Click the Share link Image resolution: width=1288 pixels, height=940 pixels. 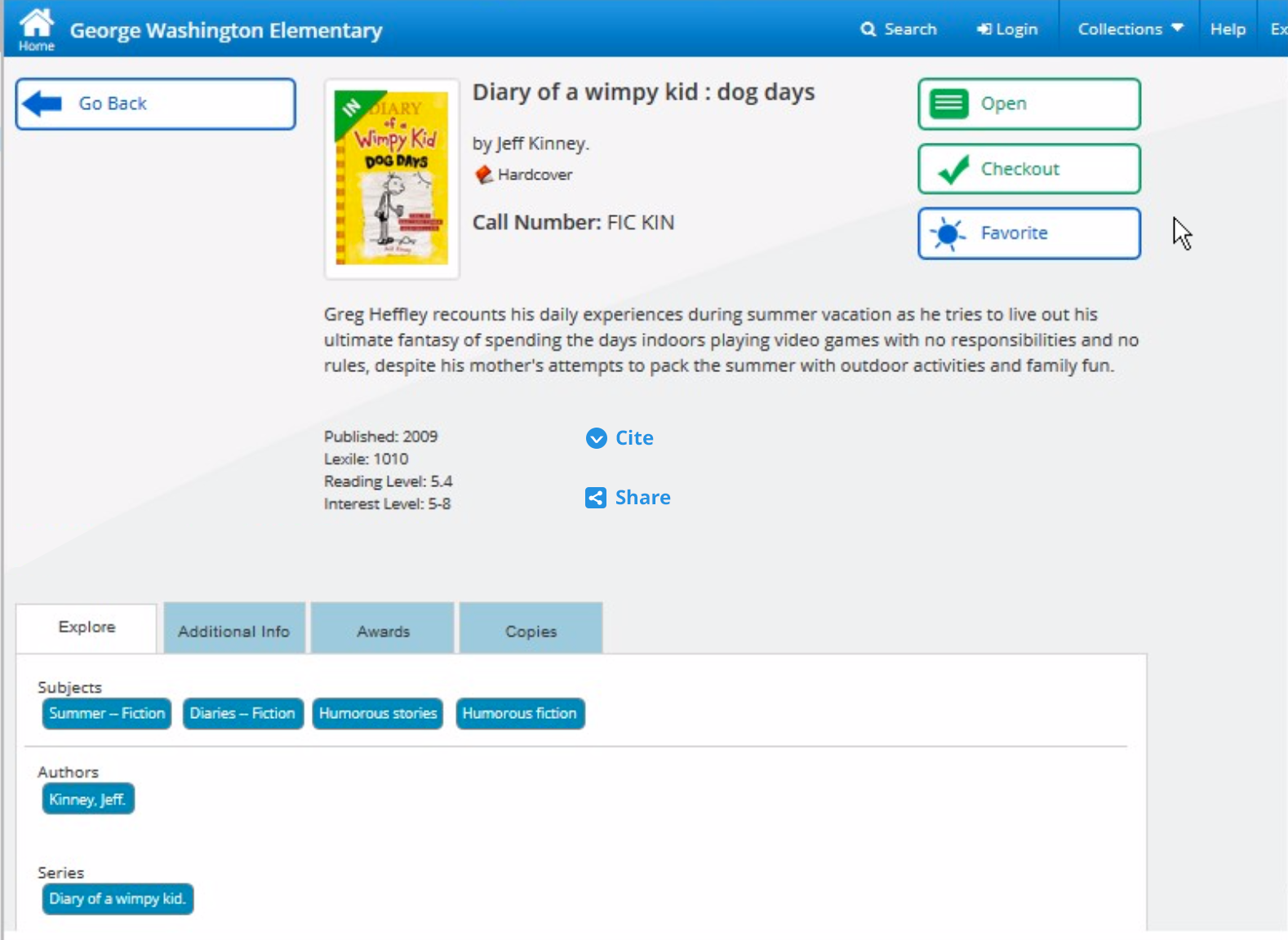(x=642, y=498)
